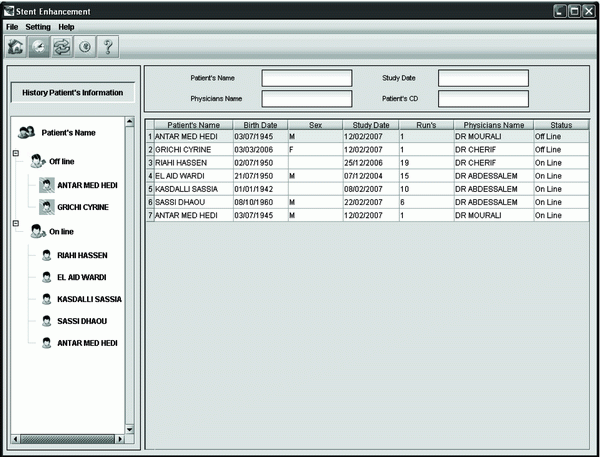Screen dimensions: 600x457
Task: Sort by Sex column header
Action: 316,125
